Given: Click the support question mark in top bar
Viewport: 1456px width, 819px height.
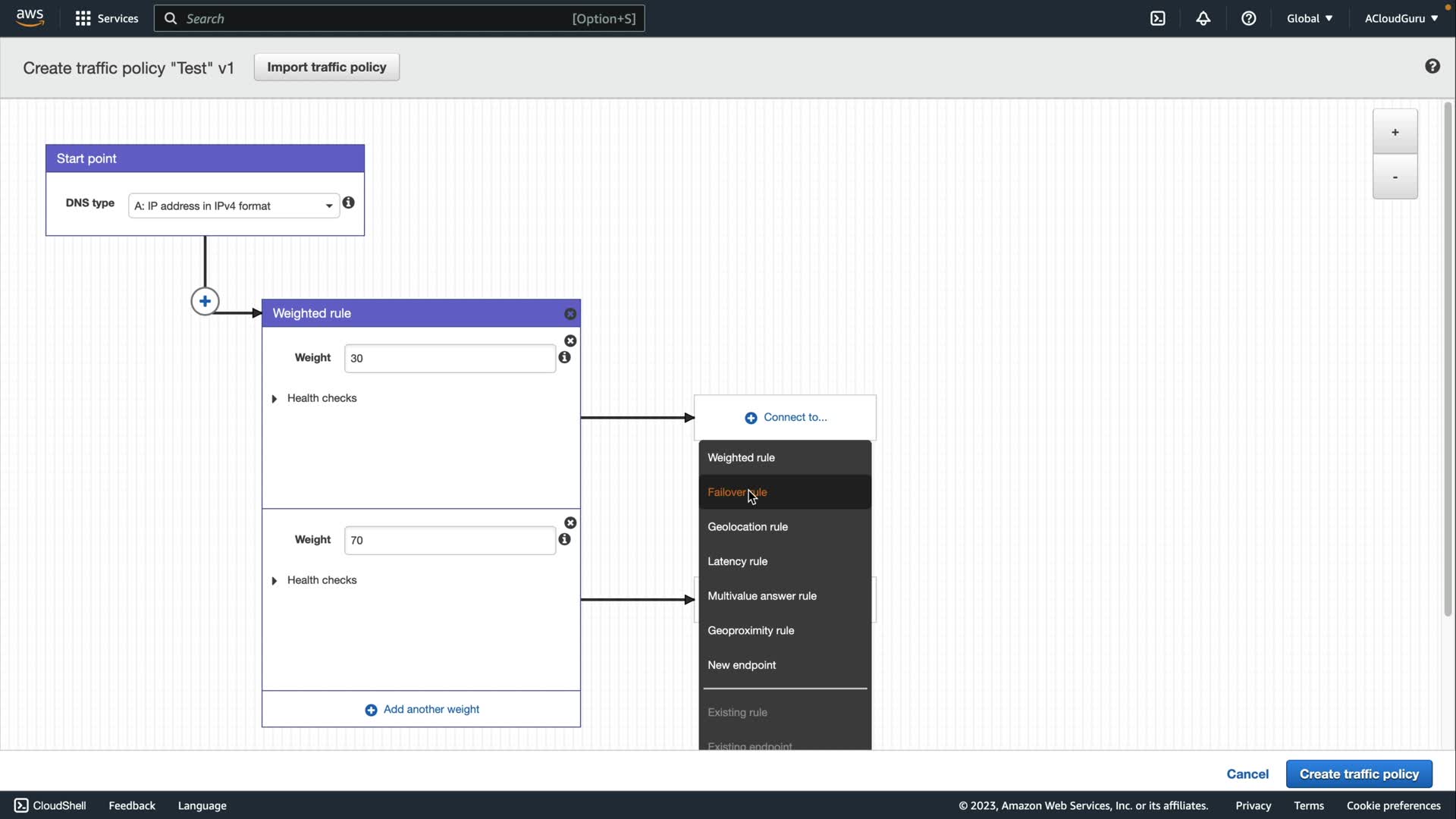Looking at the screenshot, I should 1248,18.
